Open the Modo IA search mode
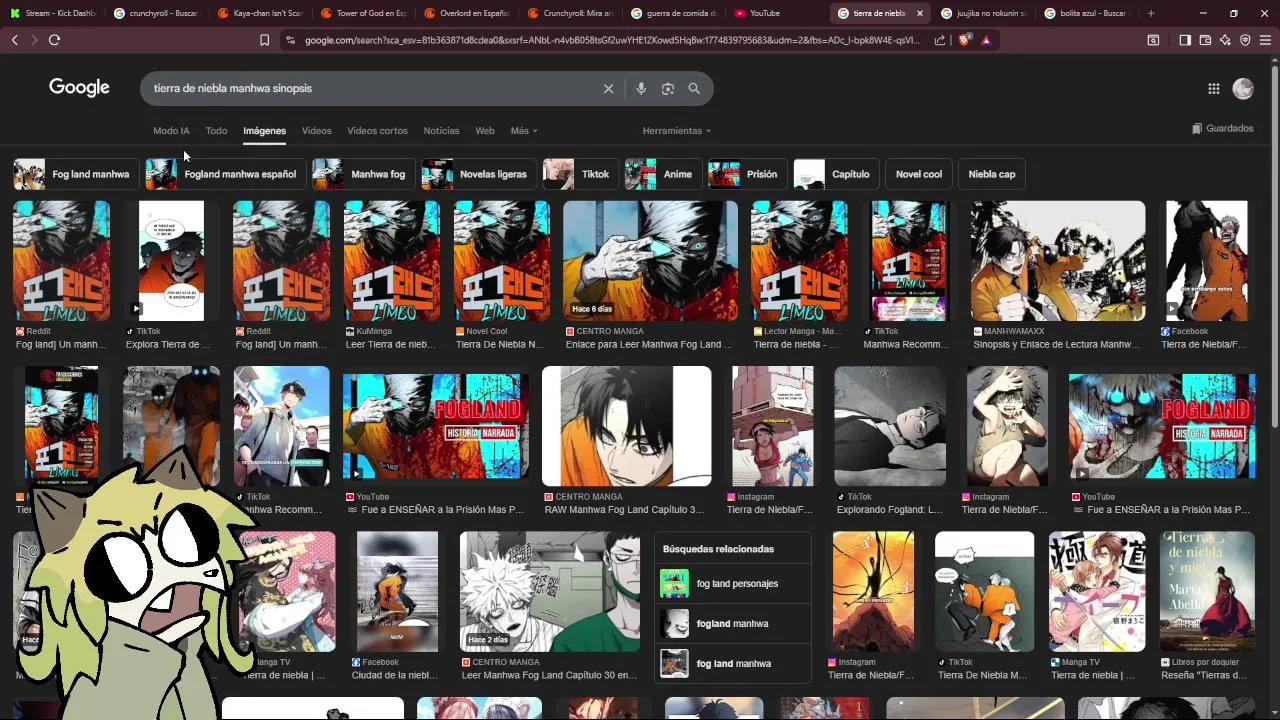This screenshot has width=1280, height=720. click(x=171, y=131)
